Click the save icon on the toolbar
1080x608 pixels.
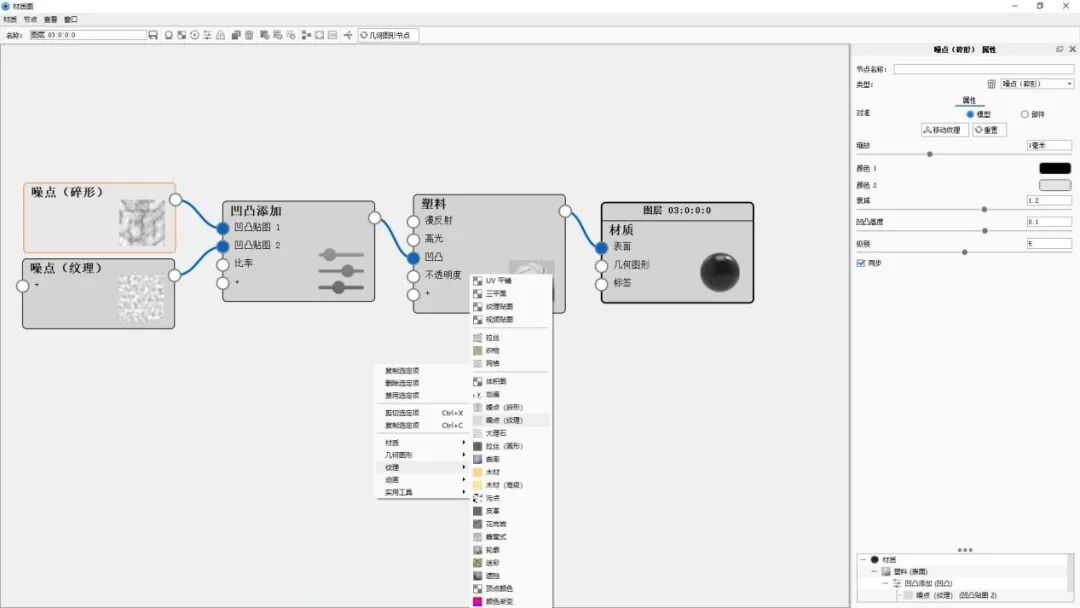[152, 33]
